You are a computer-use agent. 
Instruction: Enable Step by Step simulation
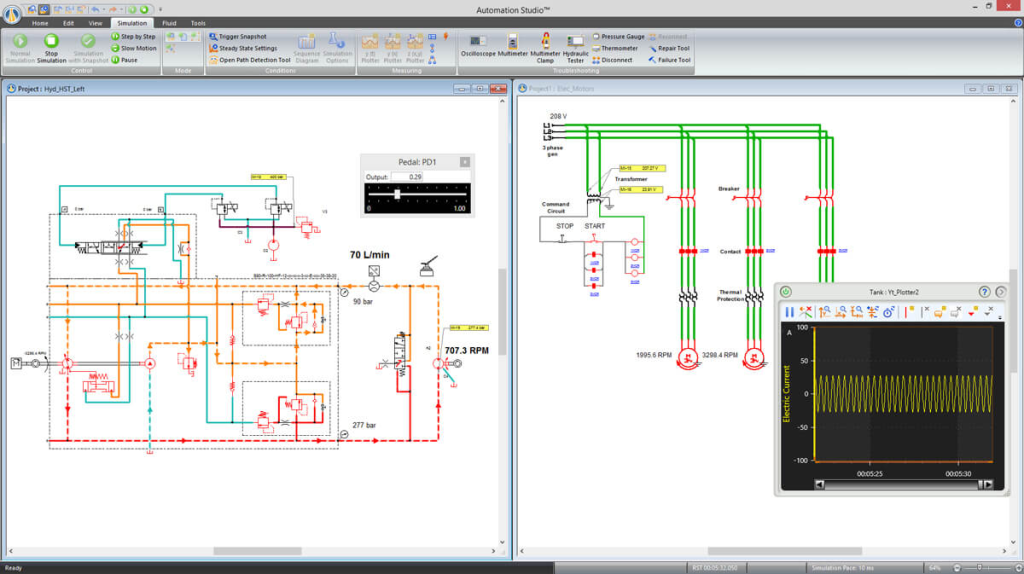[x=134, y=37]
